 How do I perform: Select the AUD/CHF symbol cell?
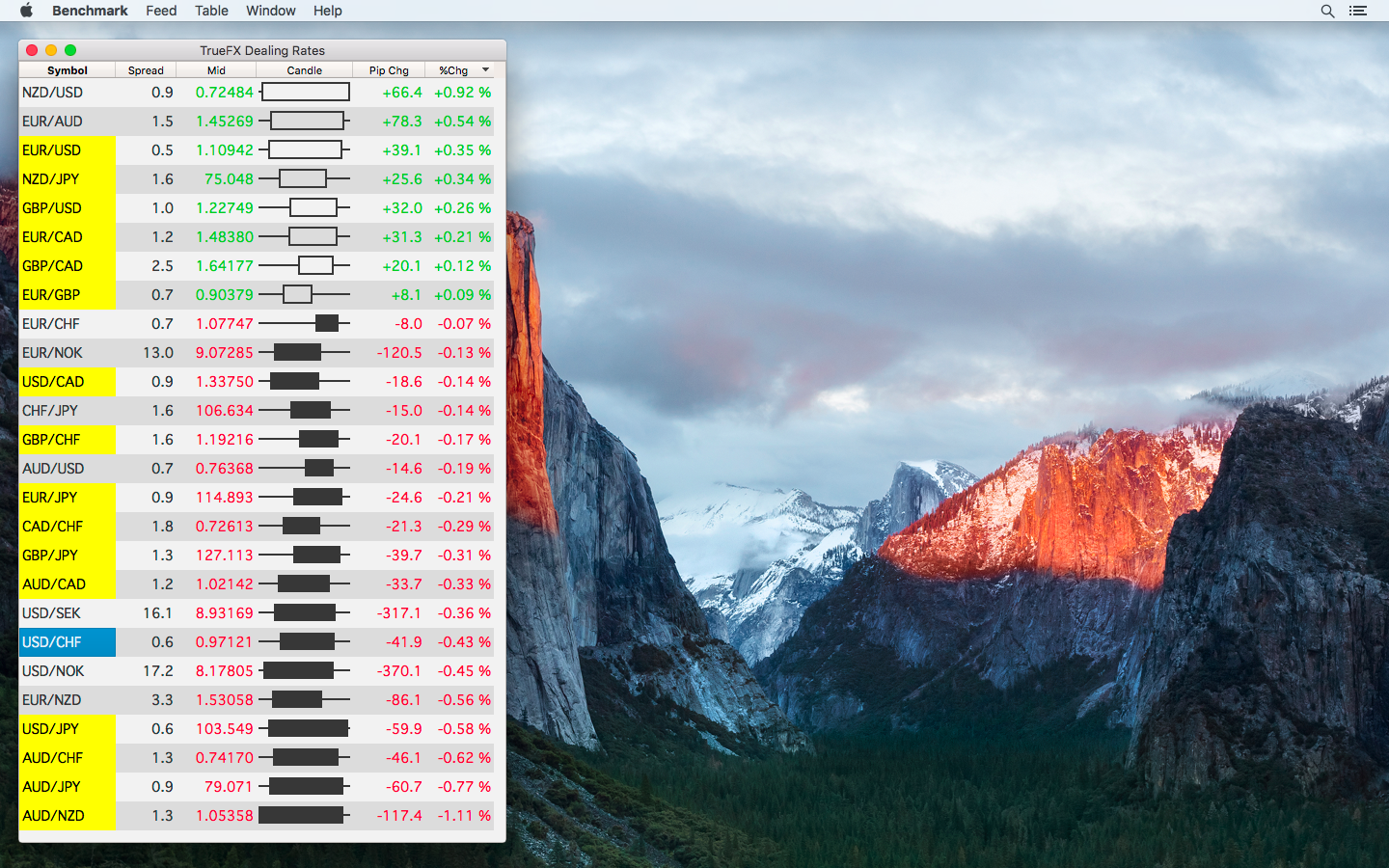coord(68,758)
